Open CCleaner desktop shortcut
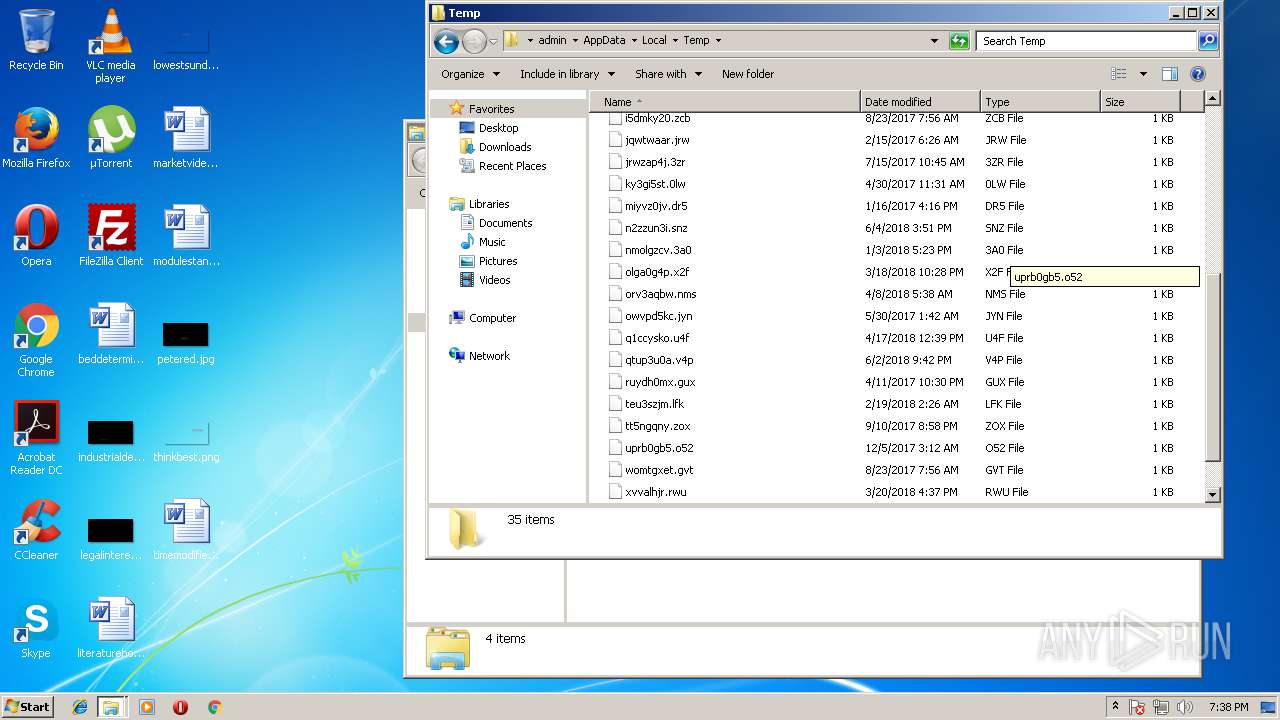 36,529
